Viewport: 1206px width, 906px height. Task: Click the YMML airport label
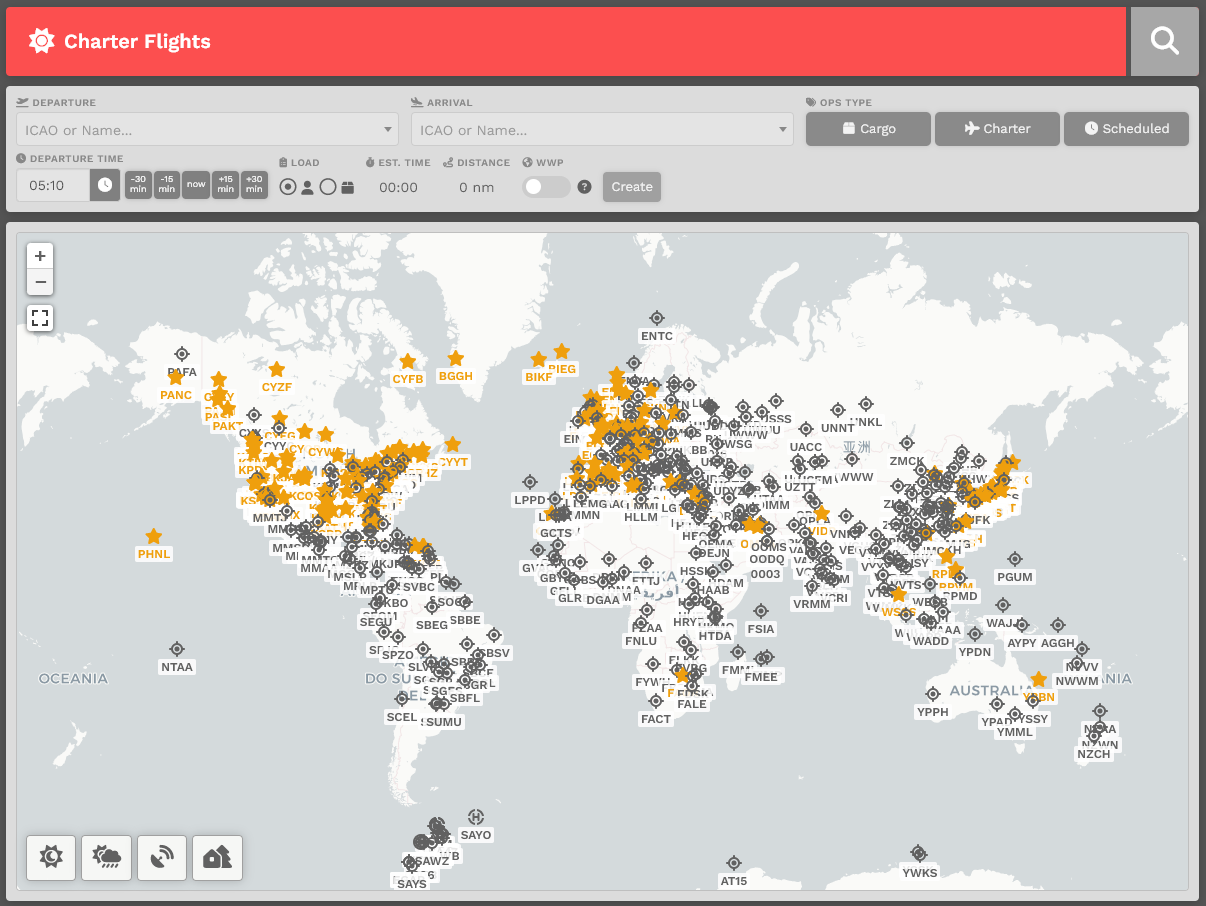(x=1015, y=732)
